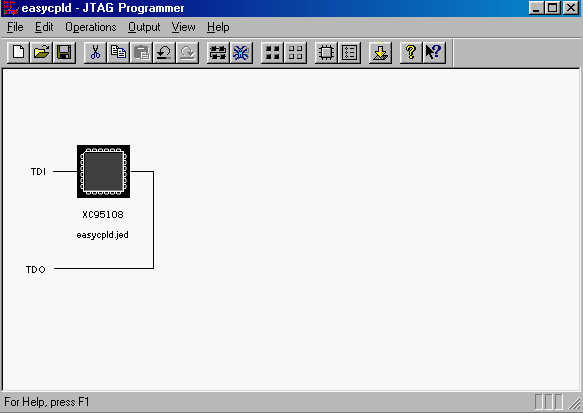Click the scissors Cut icon
583x413 pixels.
[96, 52]
